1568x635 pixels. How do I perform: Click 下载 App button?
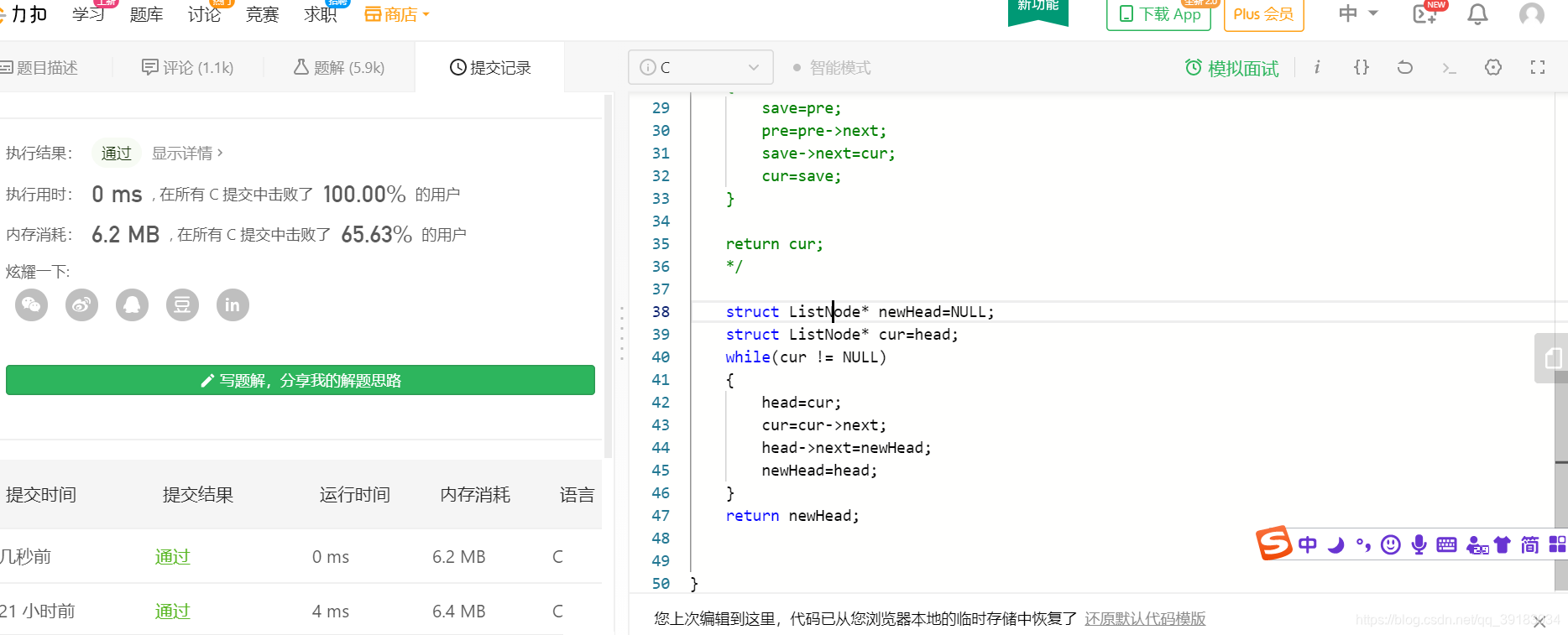(1159, 14)
